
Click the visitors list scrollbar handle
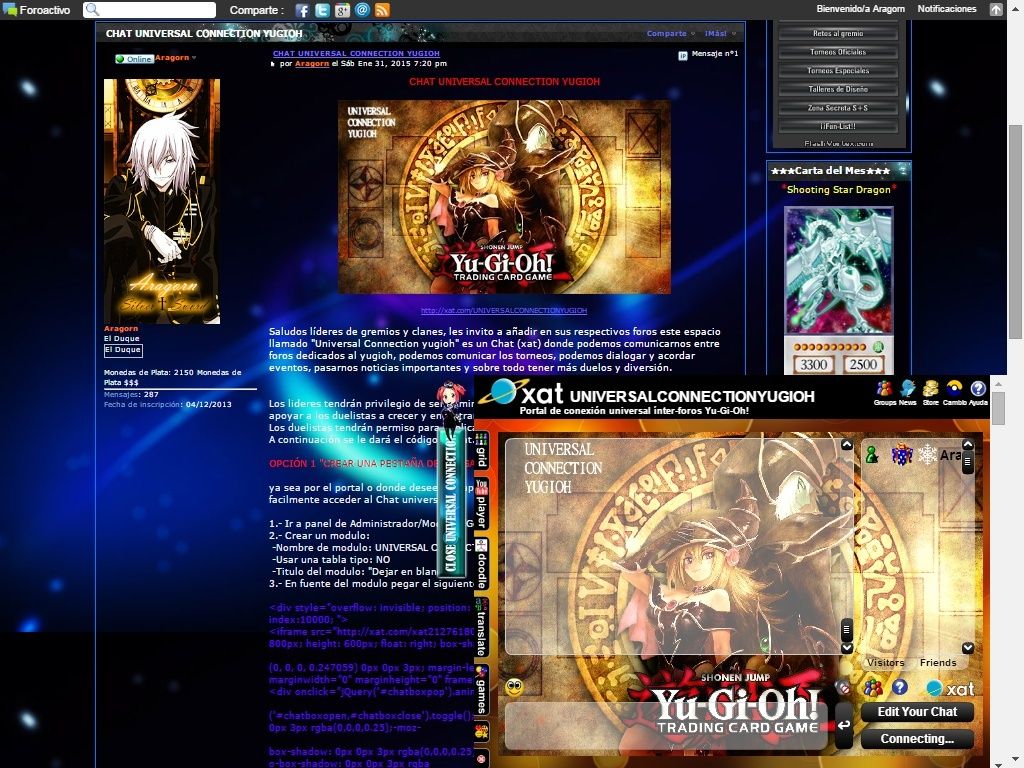pos(968,463)
